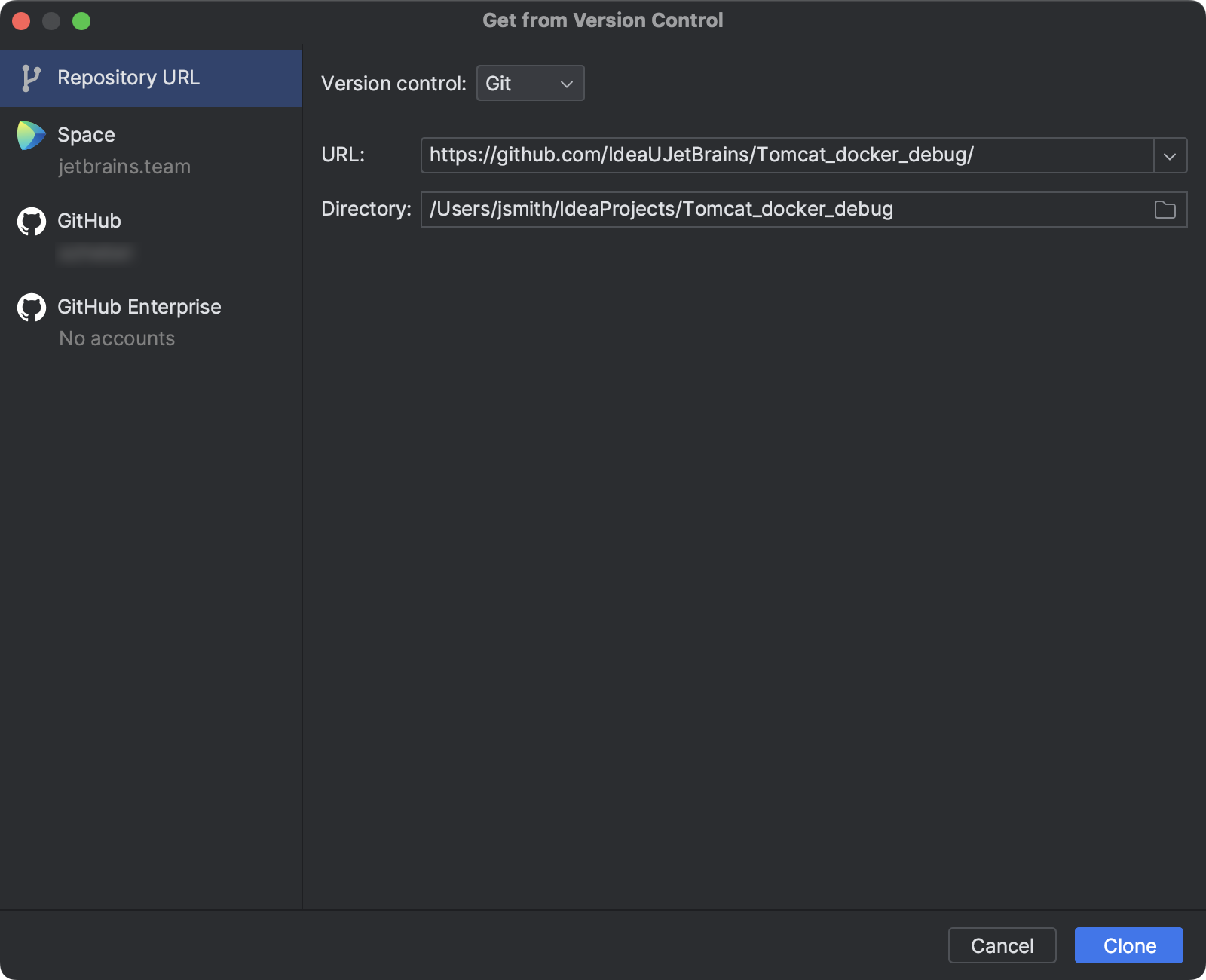Click the GitHub octocat icon
1206x980 pixels.
pos(31,221)
